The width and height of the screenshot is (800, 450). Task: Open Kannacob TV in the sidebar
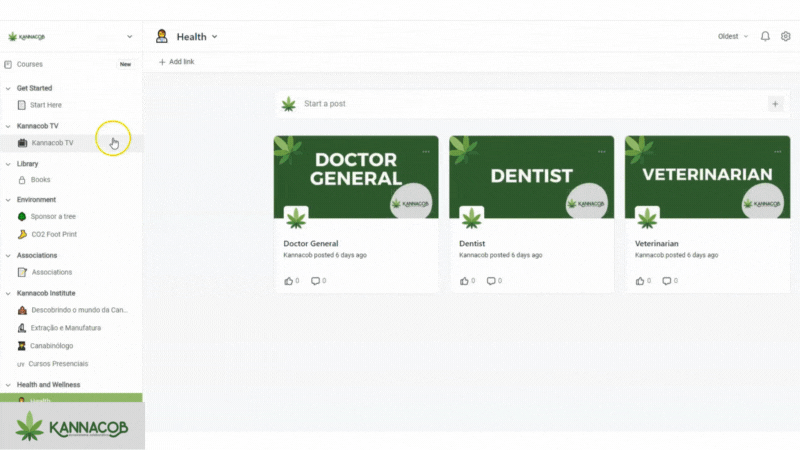coord(52,143)
